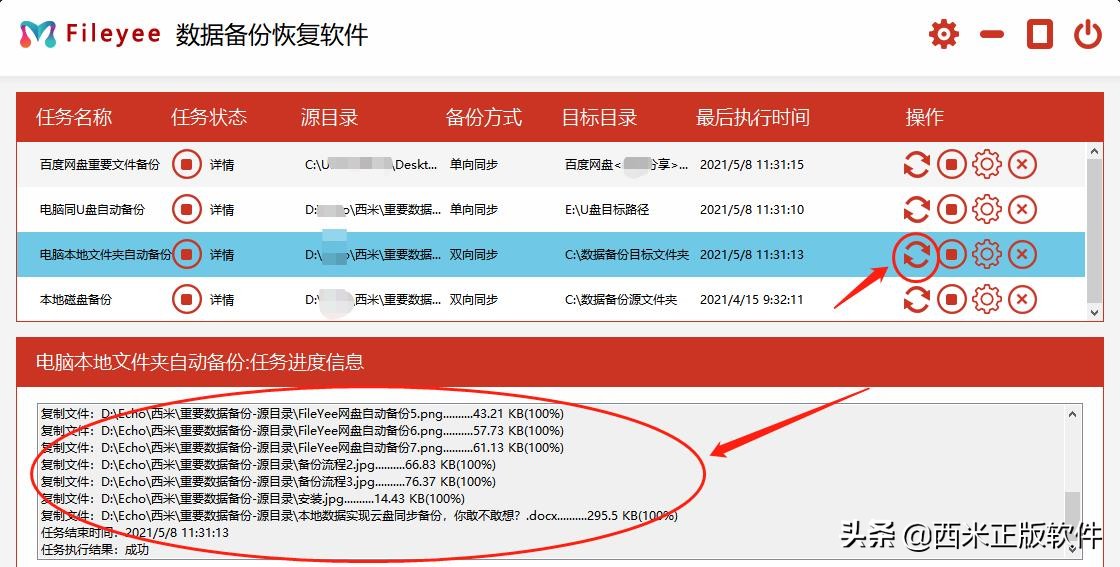
Task: Delete the 百度网盘重要文件备份 task
Action: pos(1022,164)
